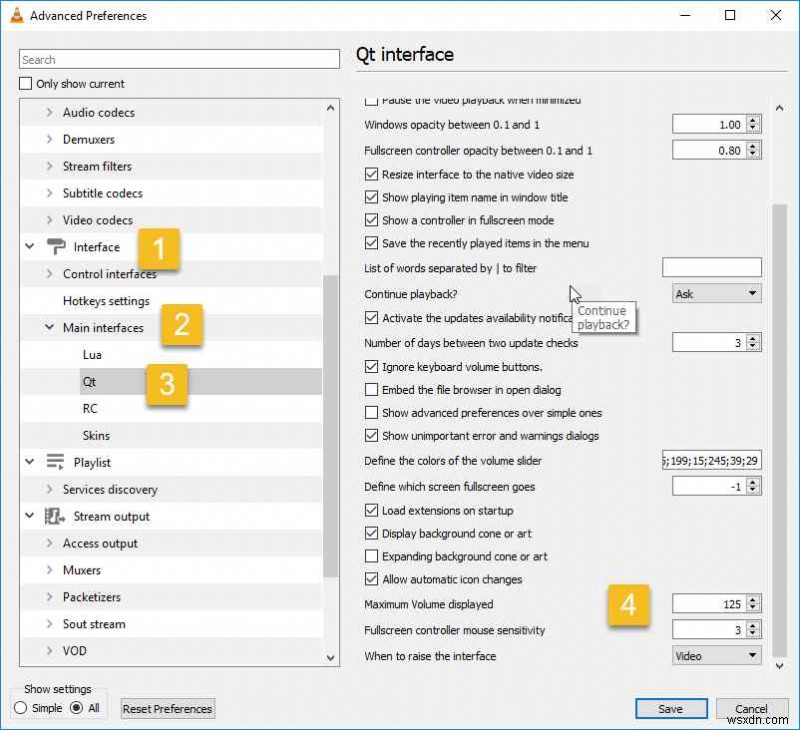This screenshot has width=800, height=730.
Task: Check the 'Only show current' box
Action: (x=25, y=83)
